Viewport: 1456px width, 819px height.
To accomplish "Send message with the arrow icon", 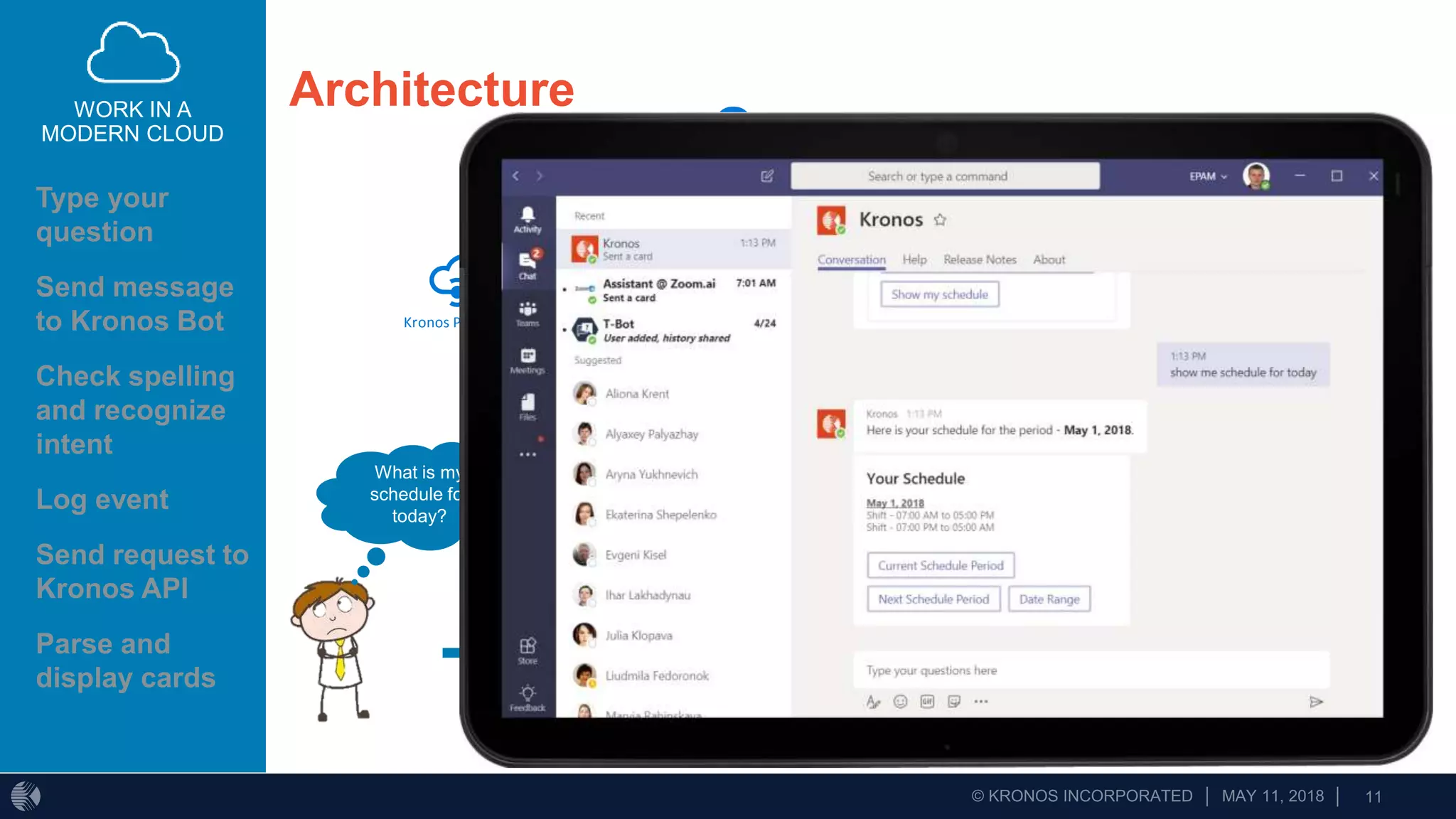I will coord(1316,702).
